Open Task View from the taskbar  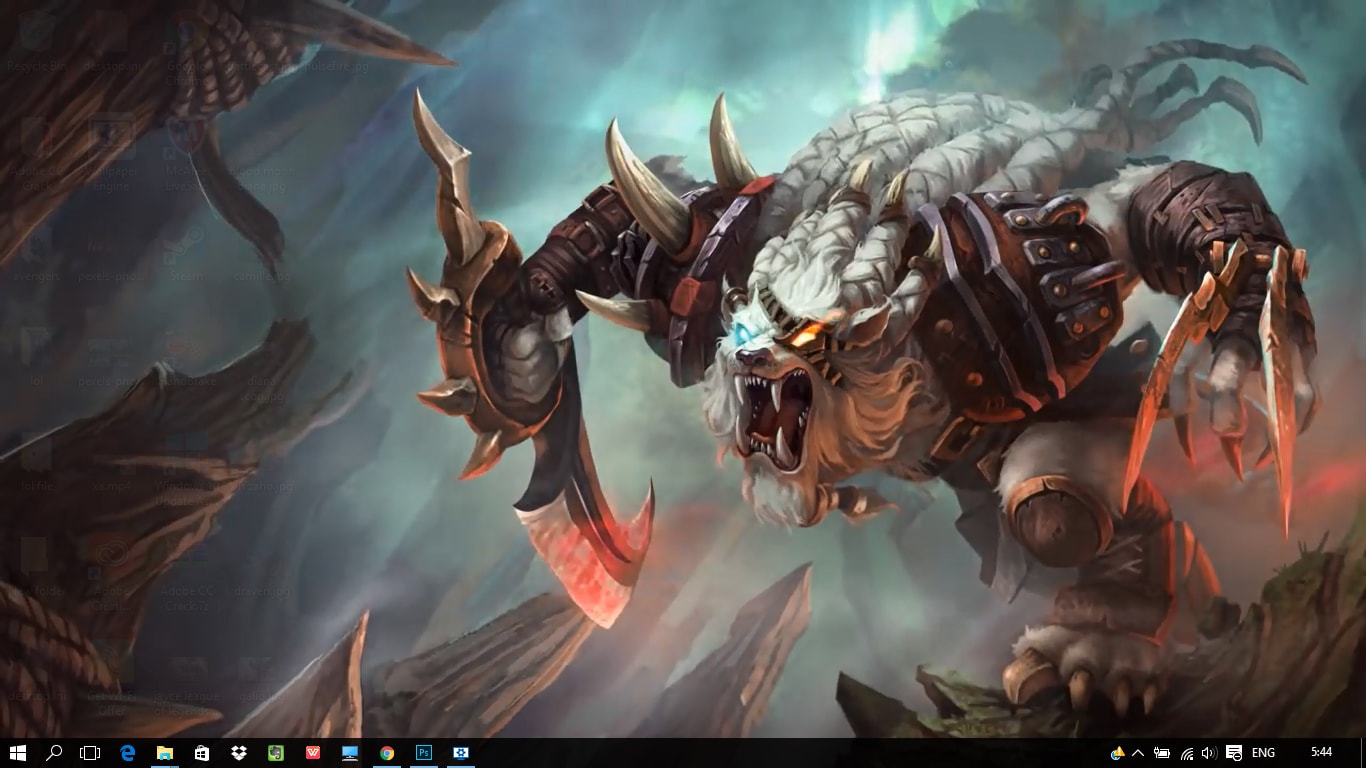pyautogui.click(x=90, y=753)
